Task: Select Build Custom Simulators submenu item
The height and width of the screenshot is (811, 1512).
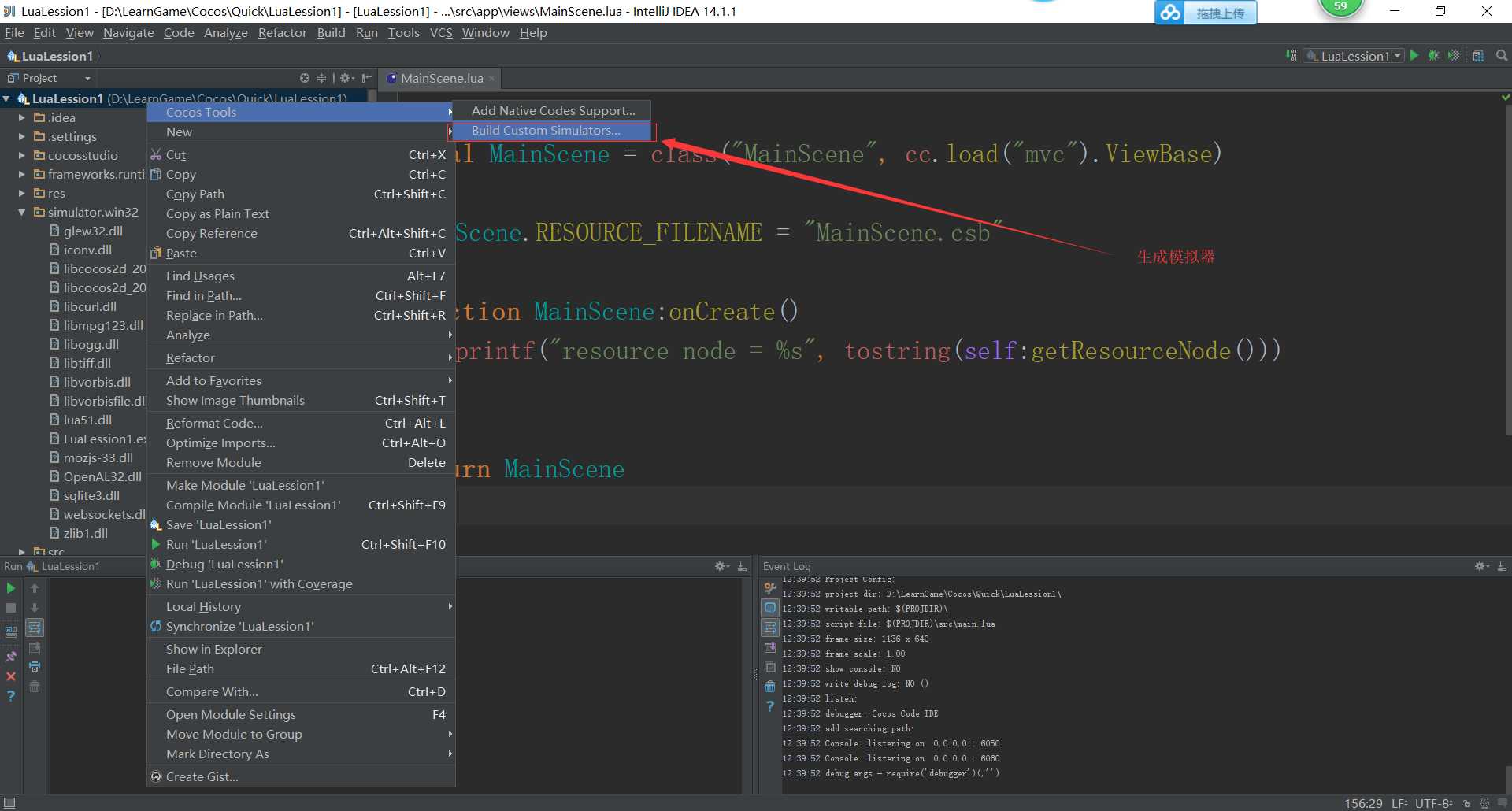Action: click(x=552, y=131)
